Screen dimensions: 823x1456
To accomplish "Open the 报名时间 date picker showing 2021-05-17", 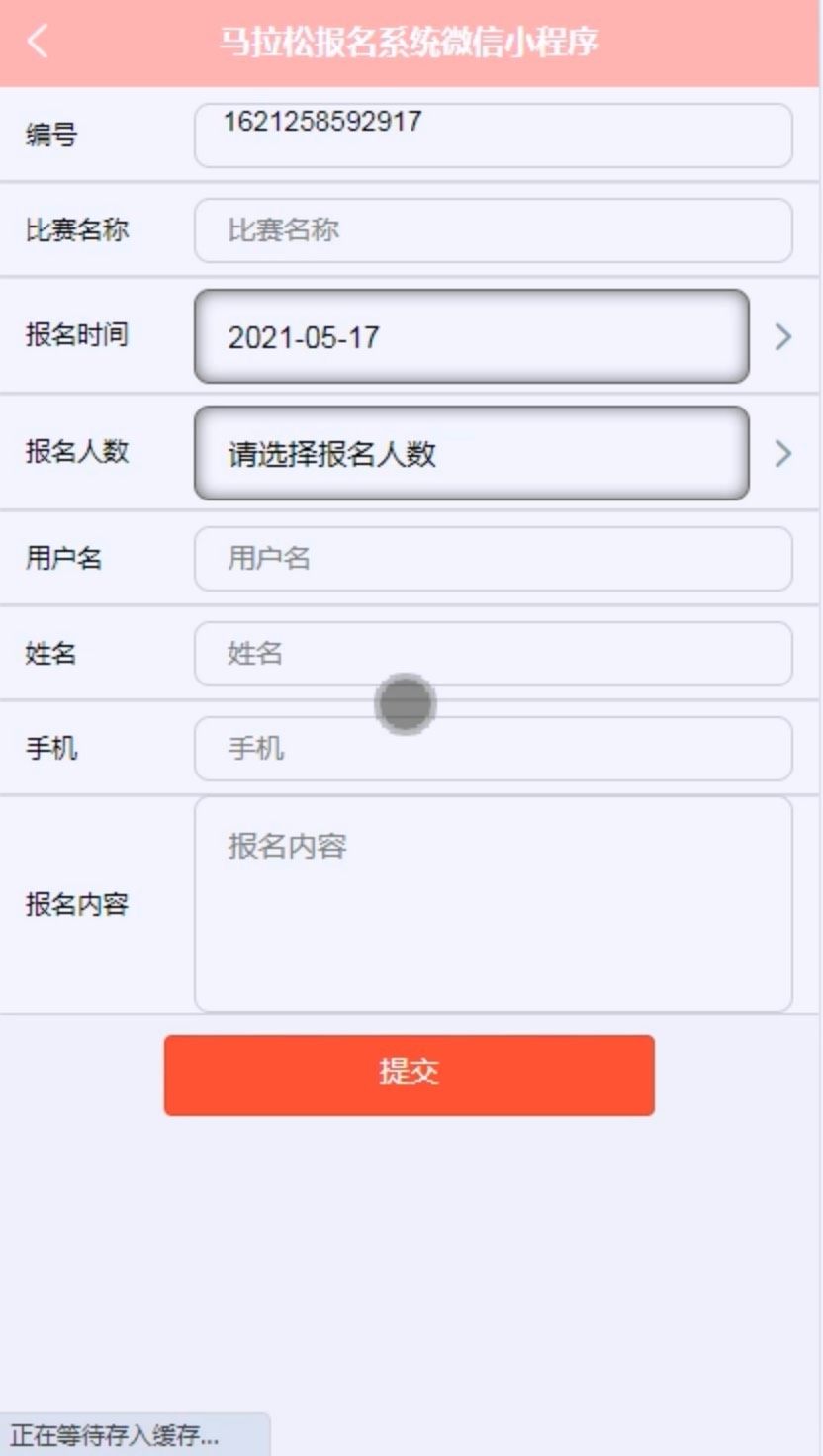I will point(471,337).
